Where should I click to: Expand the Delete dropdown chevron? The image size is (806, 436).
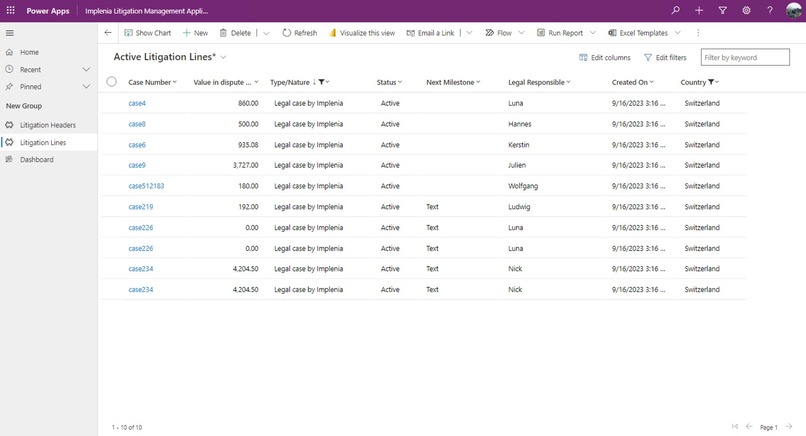(x=266, y=33)
